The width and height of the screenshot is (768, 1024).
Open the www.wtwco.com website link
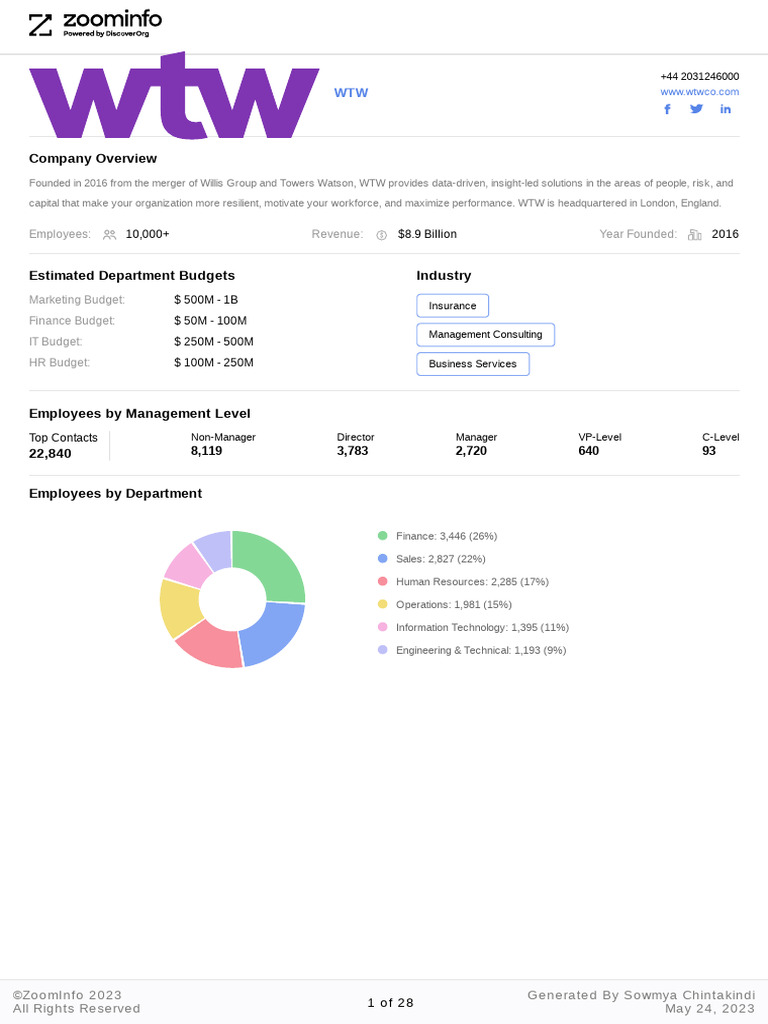coord(699,92)
